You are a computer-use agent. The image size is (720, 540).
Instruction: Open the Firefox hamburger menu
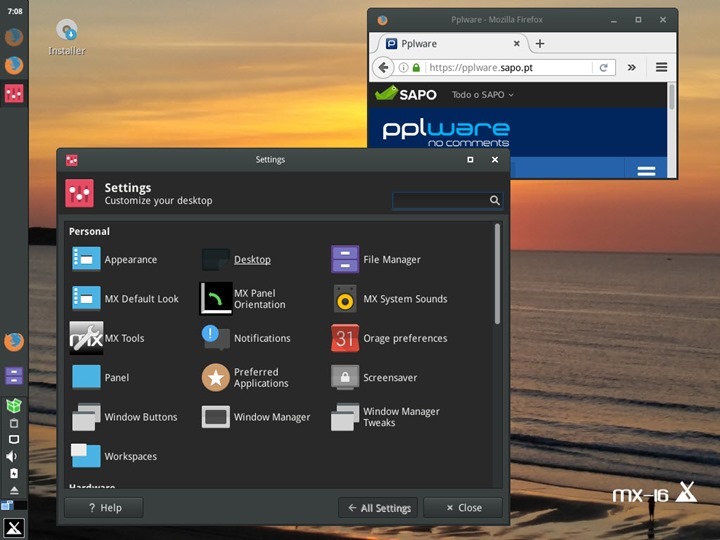661,68
